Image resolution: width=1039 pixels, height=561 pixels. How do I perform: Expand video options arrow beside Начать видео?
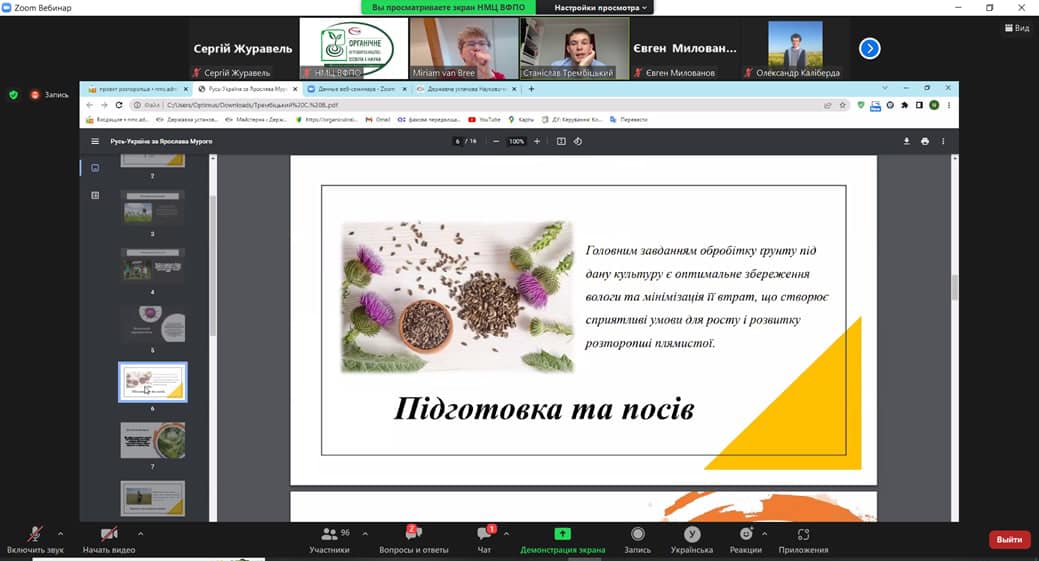click(x=140, y=533)
